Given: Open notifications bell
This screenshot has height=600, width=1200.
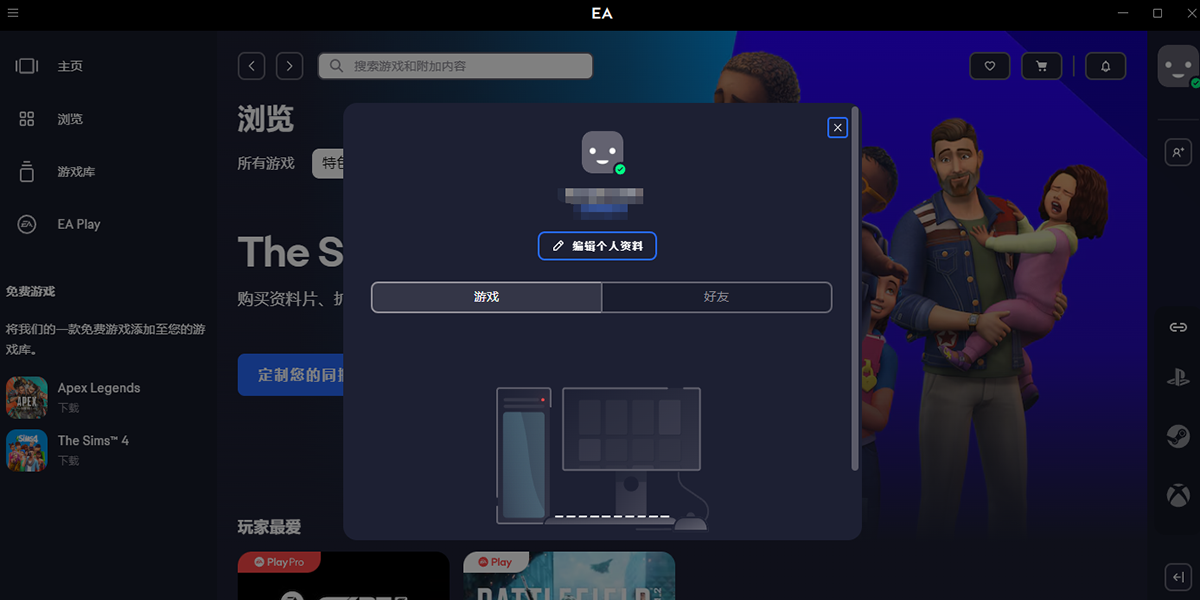Looking at the screenshot, I should click(1106, 66).
